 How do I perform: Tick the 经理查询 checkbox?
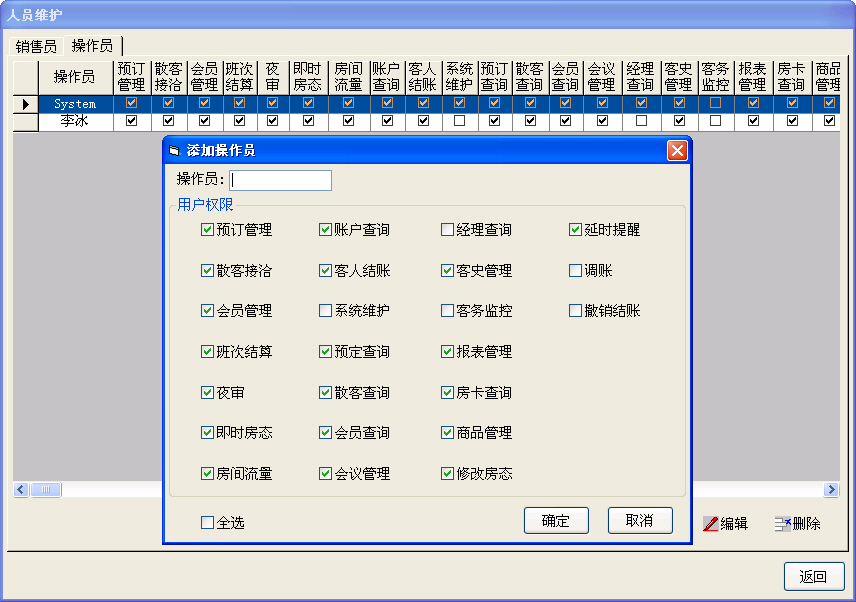447,230
